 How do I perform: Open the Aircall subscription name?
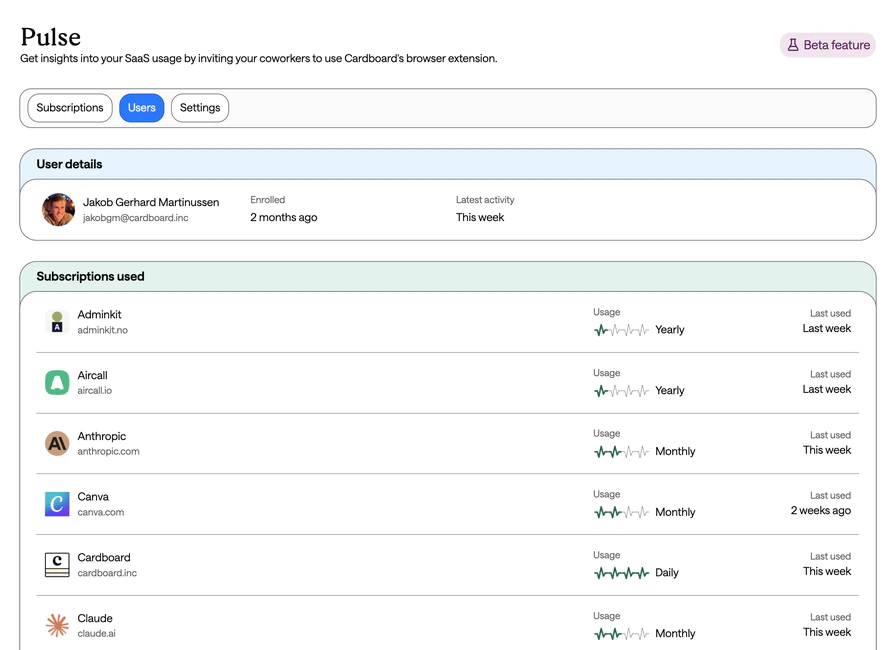click(93, 375)
